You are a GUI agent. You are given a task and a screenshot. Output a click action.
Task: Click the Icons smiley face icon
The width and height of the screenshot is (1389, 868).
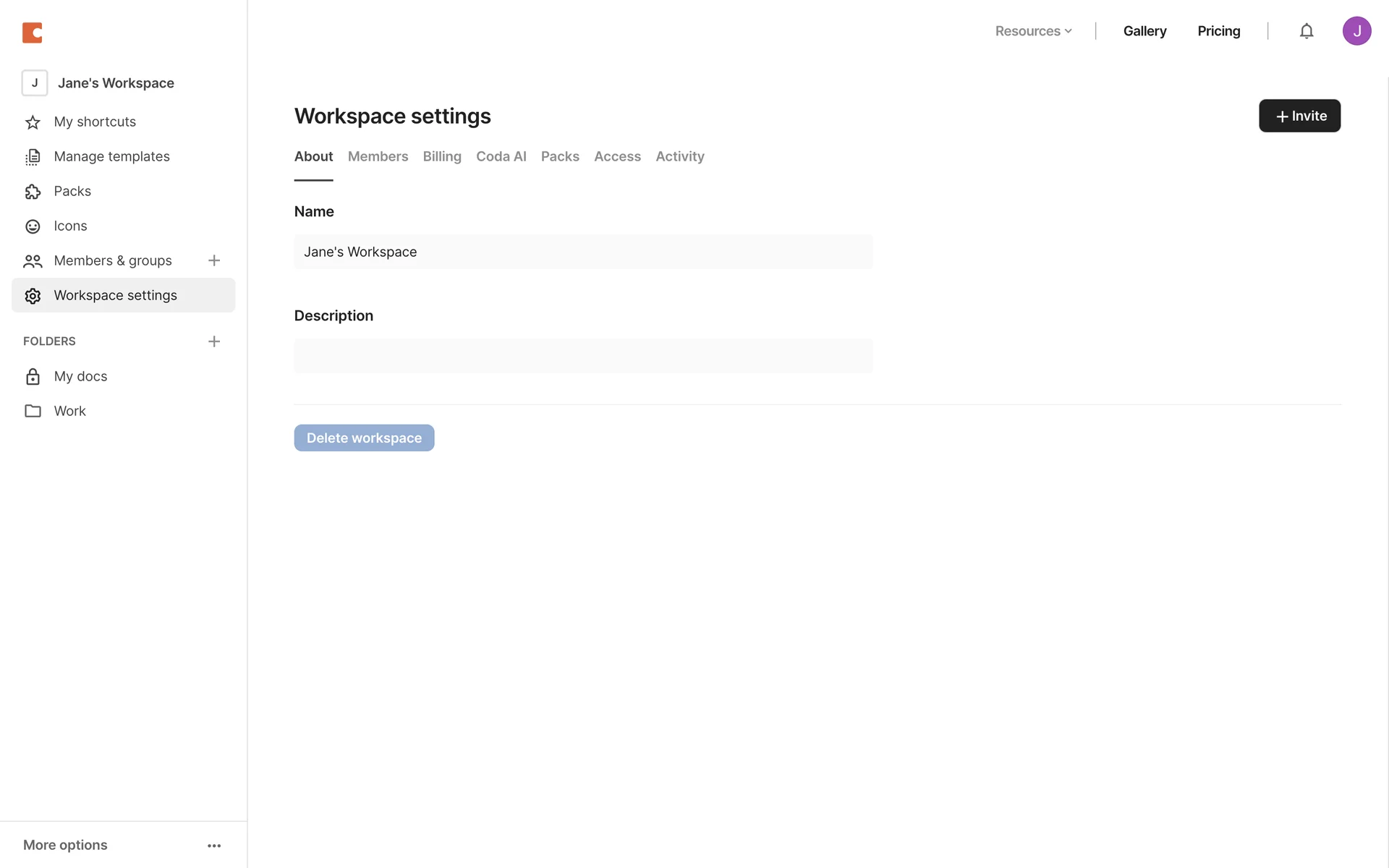[33, 226]
